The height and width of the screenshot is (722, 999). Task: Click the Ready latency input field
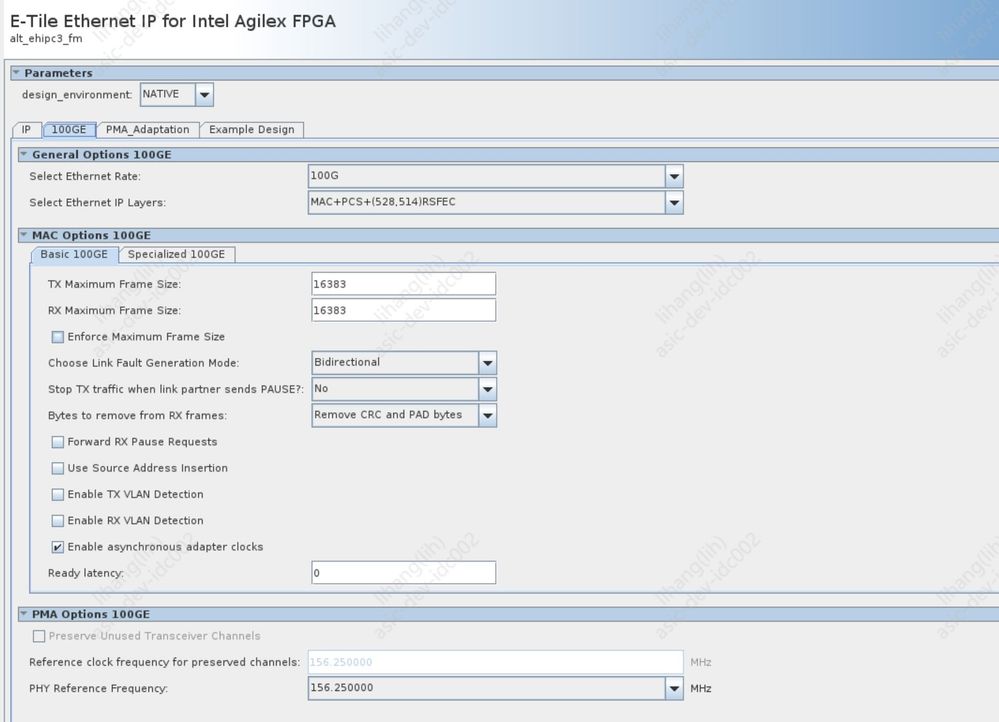point(403,572)
